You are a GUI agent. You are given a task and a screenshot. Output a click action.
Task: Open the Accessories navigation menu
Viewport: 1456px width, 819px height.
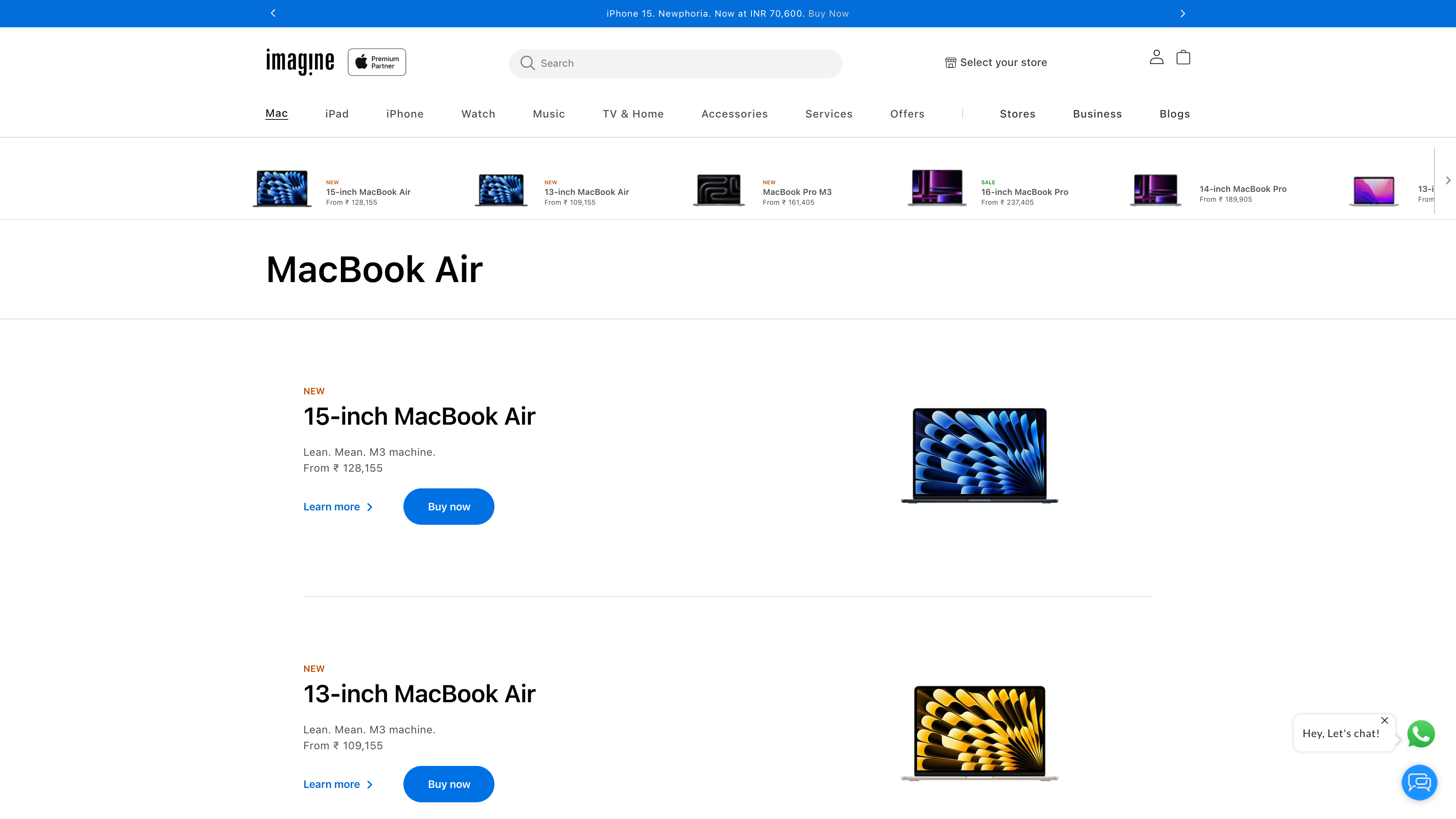coord(735,114)
